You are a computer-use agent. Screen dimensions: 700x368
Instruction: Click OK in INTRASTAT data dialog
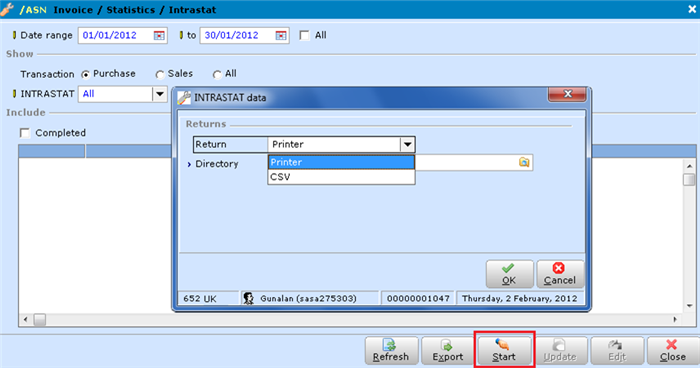pos(509,274)
